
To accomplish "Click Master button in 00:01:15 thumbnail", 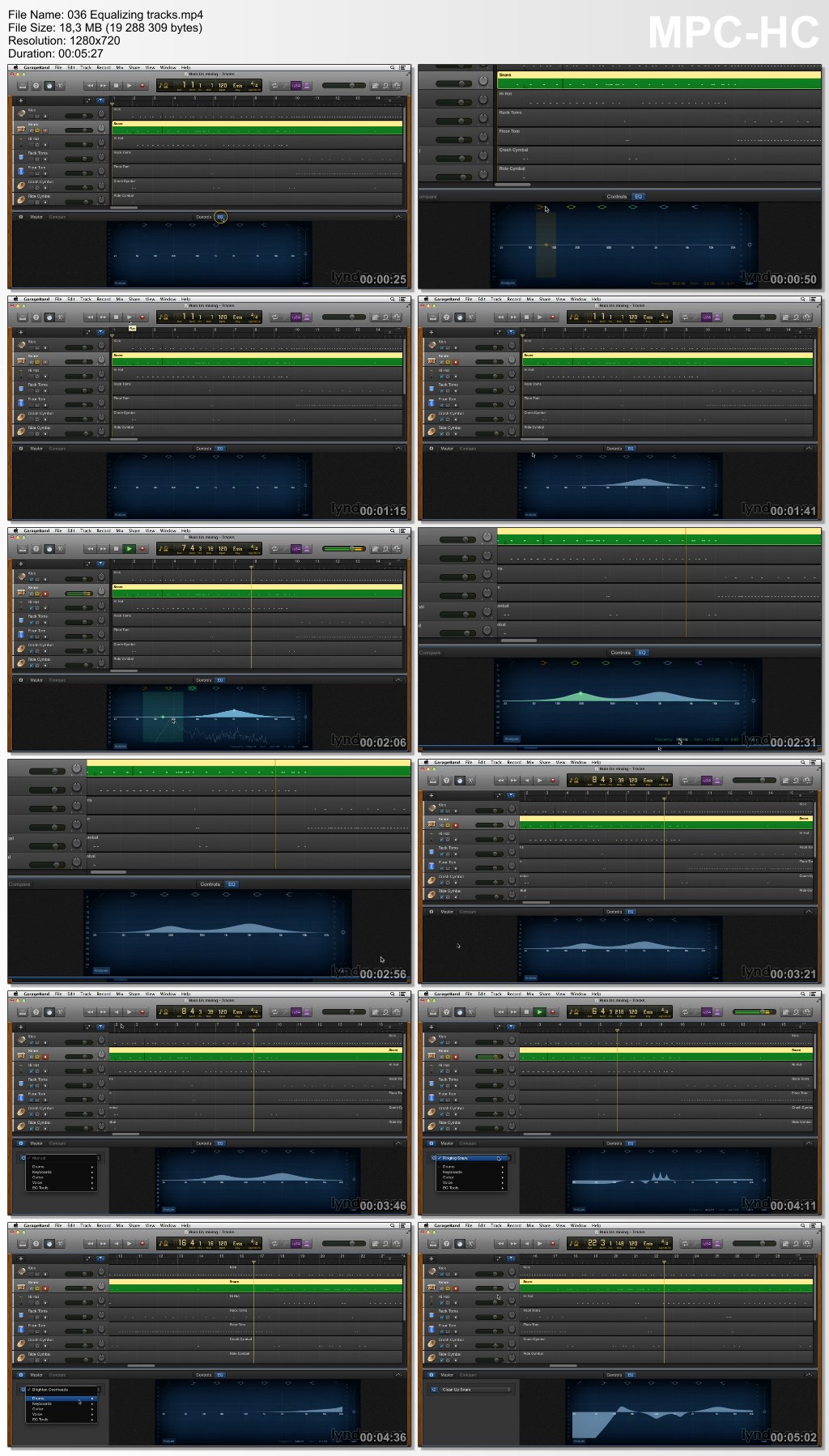I will coord(36,449).
